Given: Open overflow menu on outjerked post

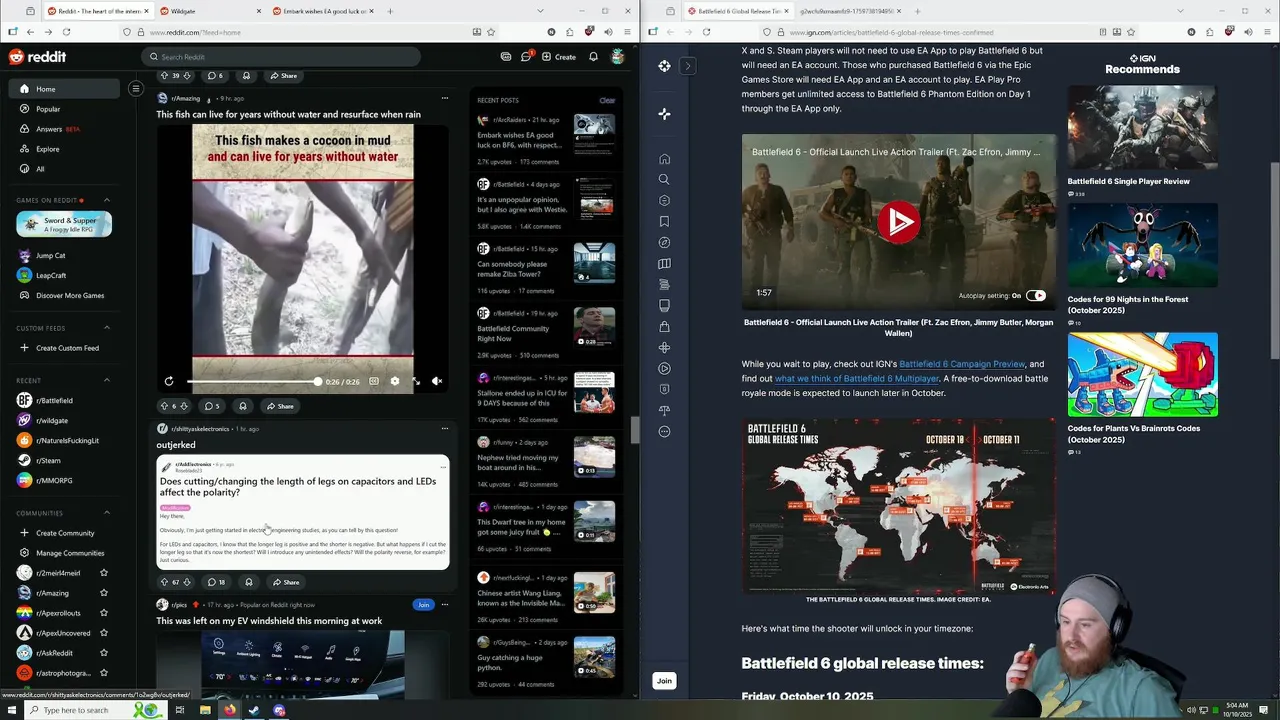Looking at the screenshot, I should [x=445, y=429].
